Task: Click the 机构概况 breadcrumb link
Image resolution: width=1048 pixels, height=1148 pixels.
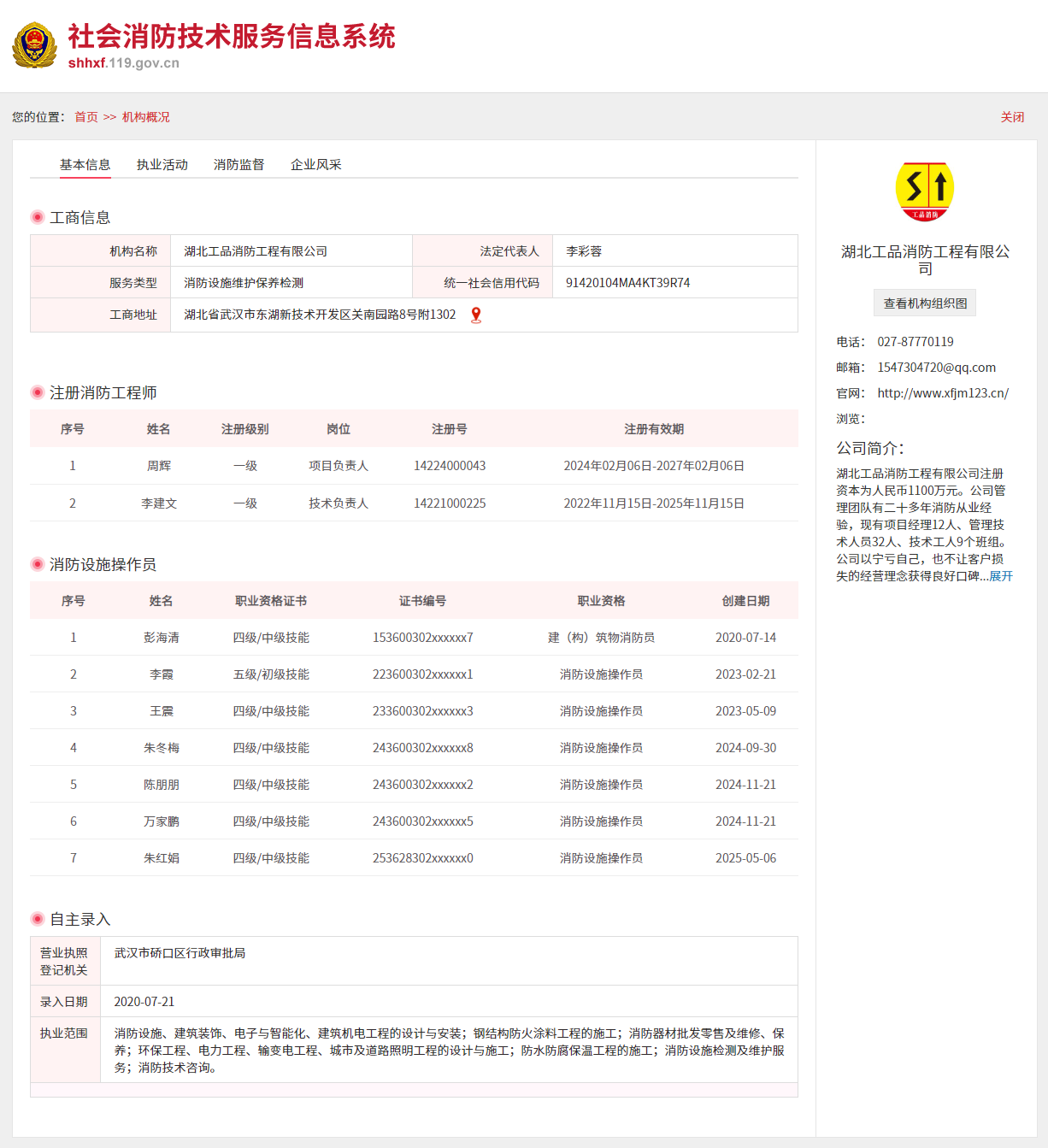Action: (x=146, y=117)
